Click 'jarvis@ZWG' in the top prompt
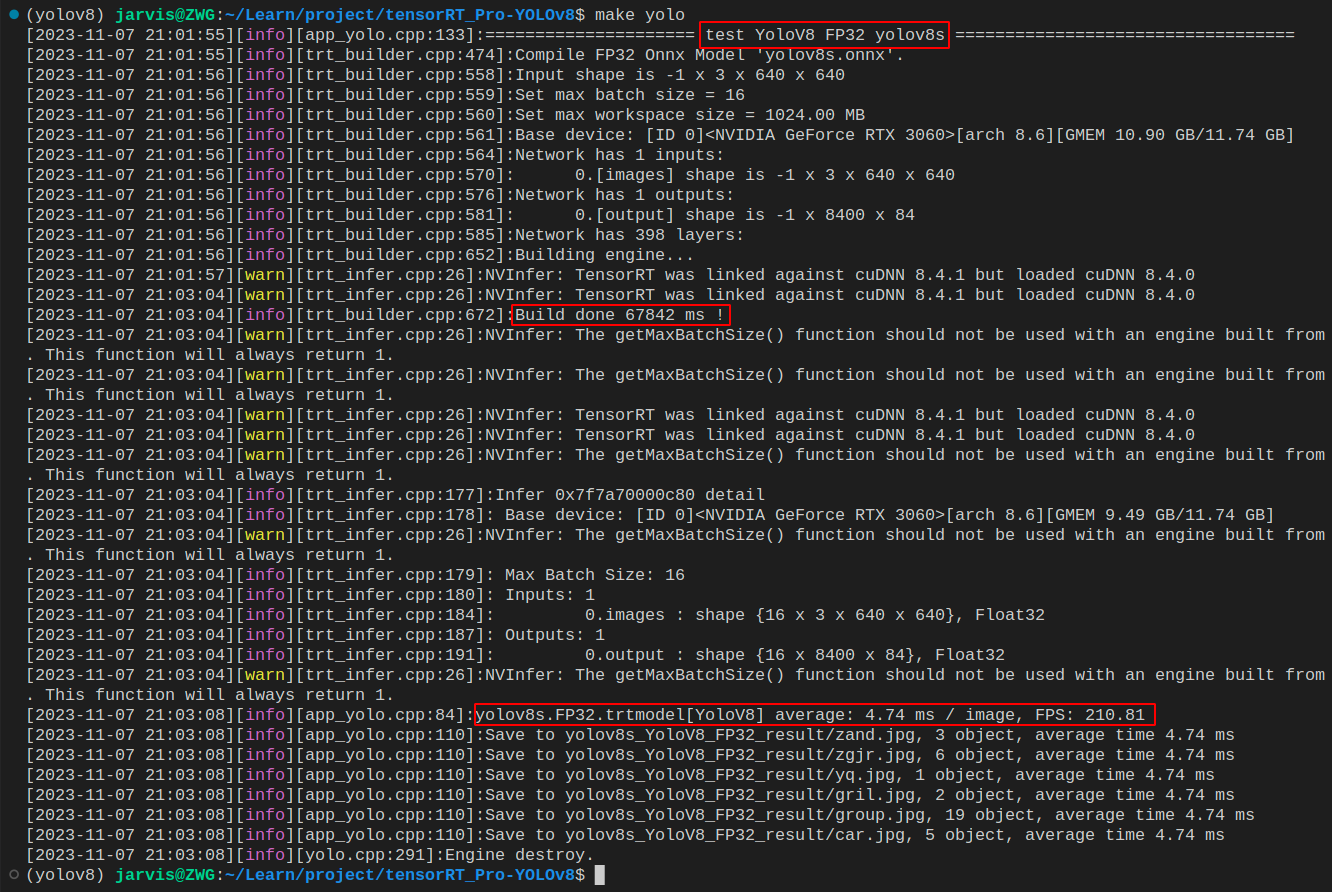This screenshot has width=1332, height=892. pos(165,15)
